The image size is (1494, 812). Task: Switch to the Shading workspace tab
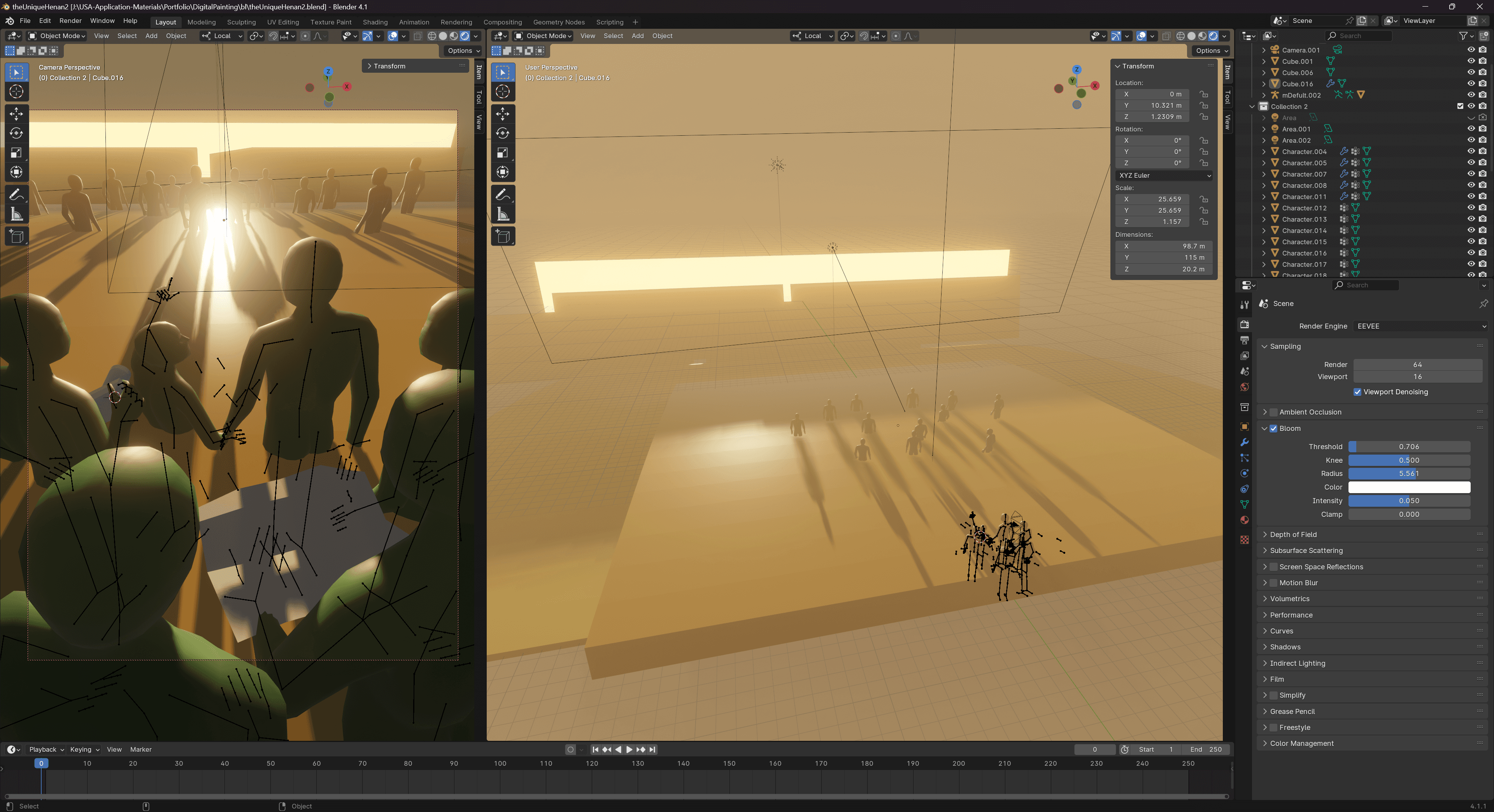click(375, 22)
